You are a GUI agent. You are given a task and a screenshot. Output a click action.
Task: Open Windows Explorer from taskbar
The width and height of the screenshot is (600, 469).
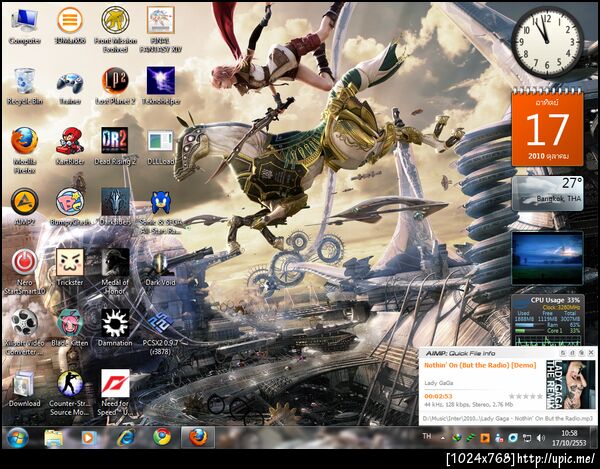pyautogui.click(x=54, y=438)
